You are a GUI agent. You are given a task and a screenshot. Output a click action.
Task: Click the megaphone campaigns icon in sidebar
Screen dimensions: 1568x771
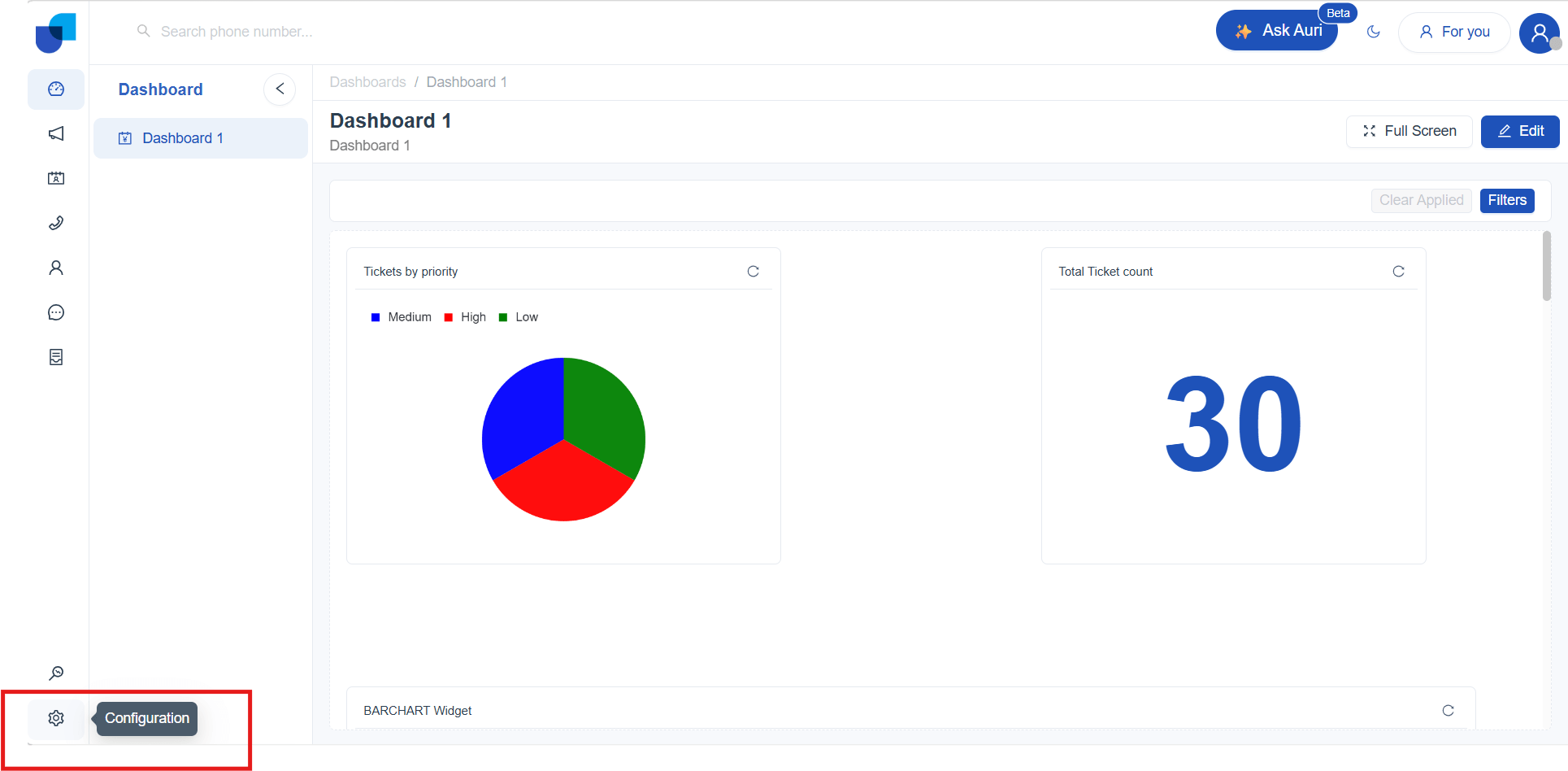[x=56, y=133]
